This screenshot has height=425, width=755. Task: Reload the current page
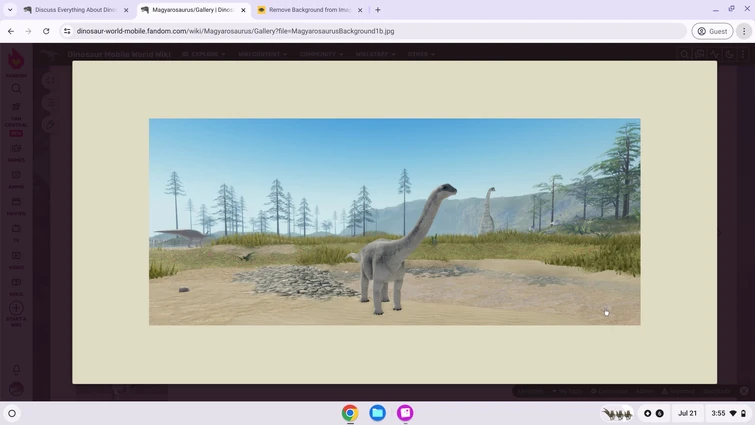[x=46, y=31]
